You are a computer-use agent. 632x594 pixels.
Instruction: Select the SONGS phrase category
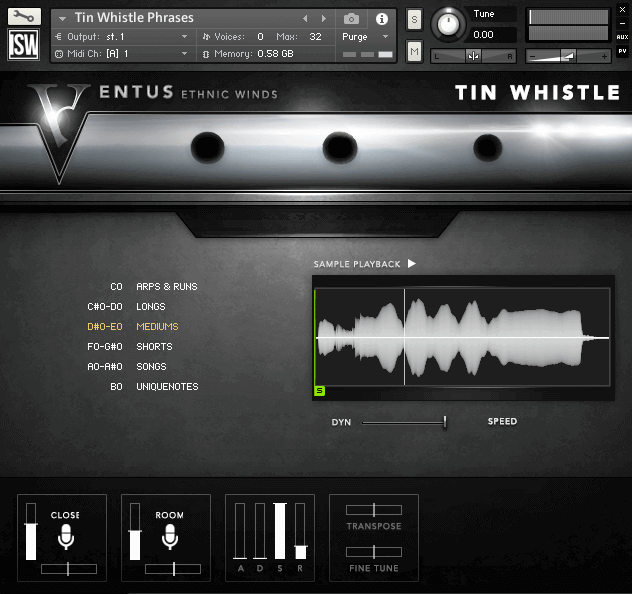click(x=151, y=367)
